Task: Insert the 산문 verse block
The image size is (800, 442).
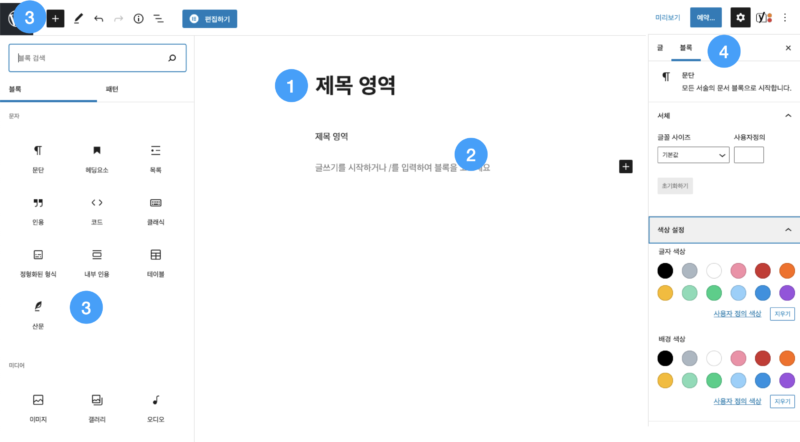Action: pyautogui.click(x=38, y=315)
